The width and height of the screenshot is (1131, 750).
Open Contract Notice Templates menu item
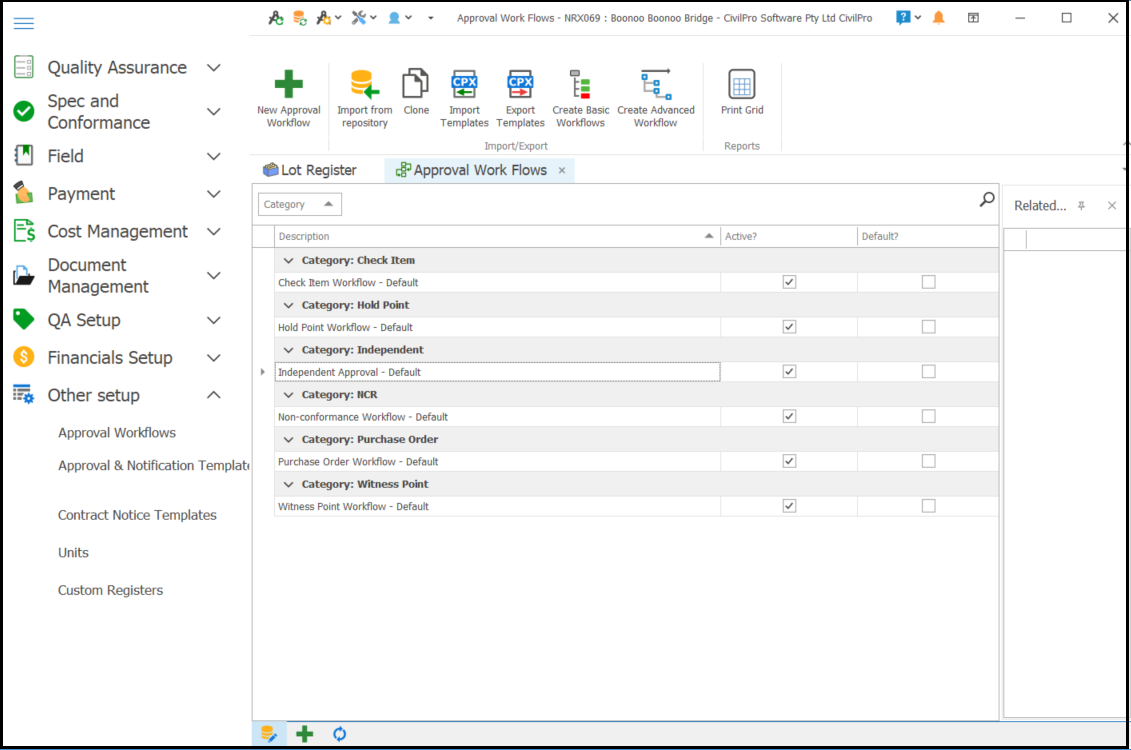(x=137, y=515)
